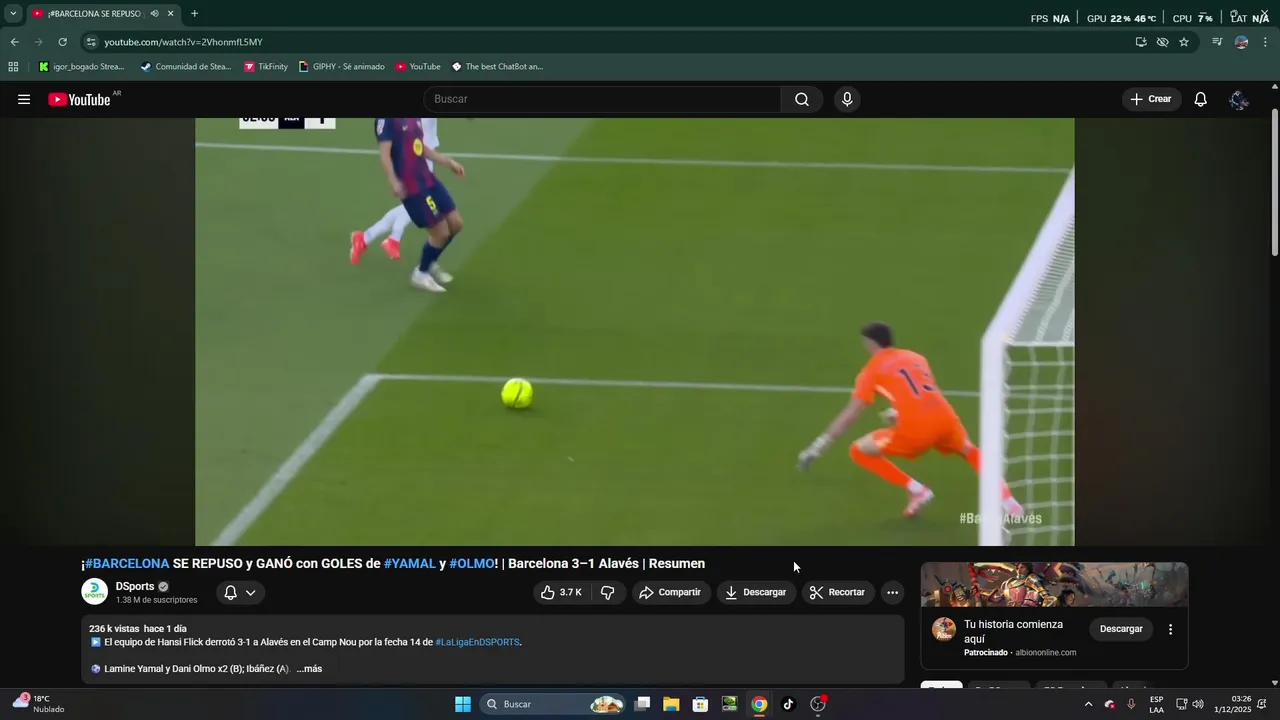
Task: Open the YouTube guide hamburger menu
Action: (24, 99)
